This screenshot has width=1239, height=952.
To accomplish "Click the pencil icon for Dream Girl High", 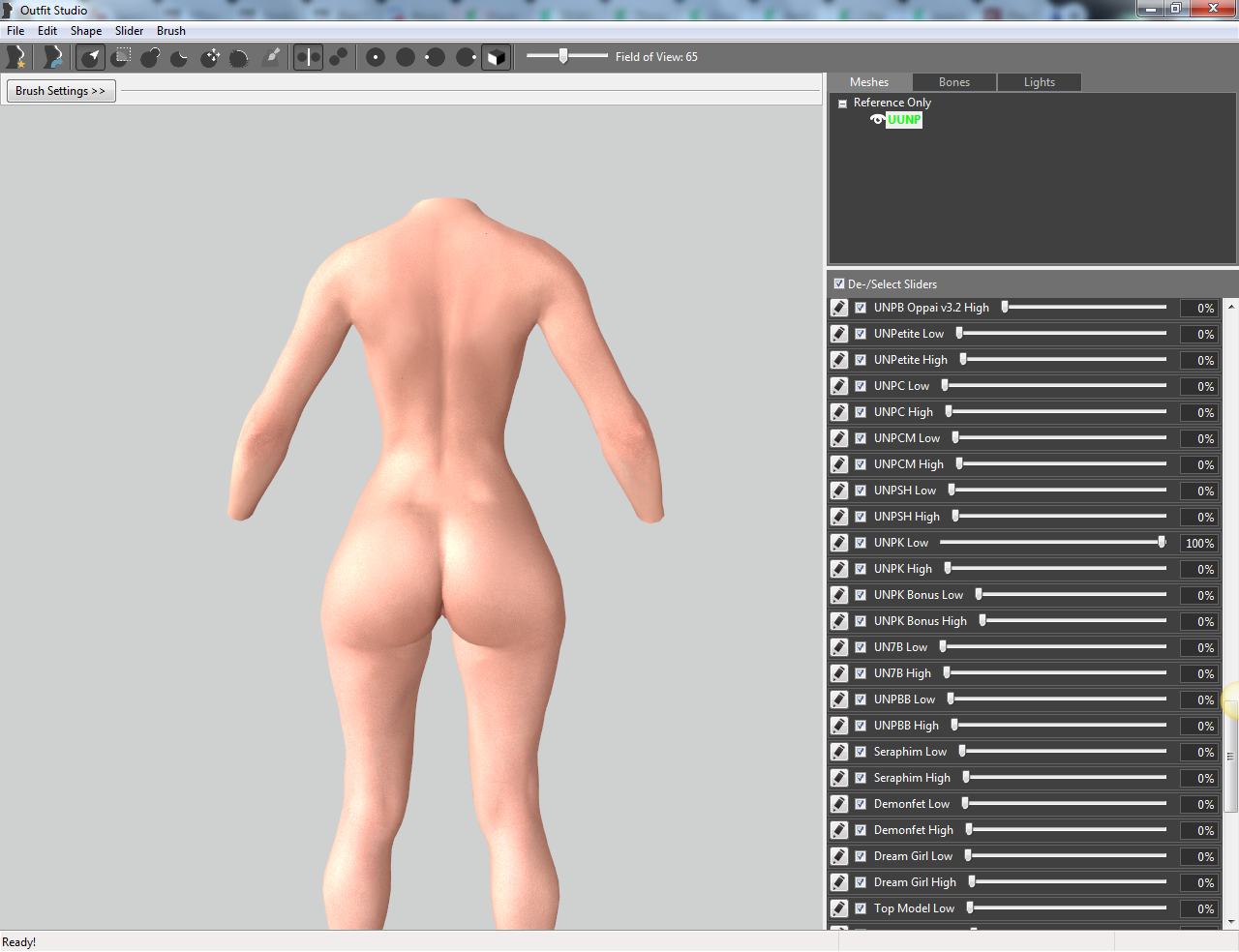I will pyautogui.click(x=839, y=882).
